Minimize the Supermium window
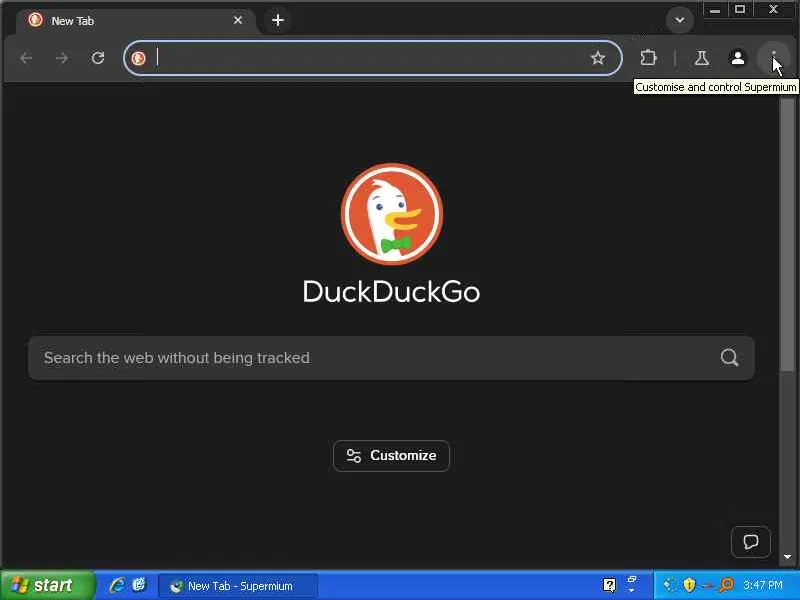Image resolution: width=800 pixels, height=600 pixels. click(x=715, y=10)
